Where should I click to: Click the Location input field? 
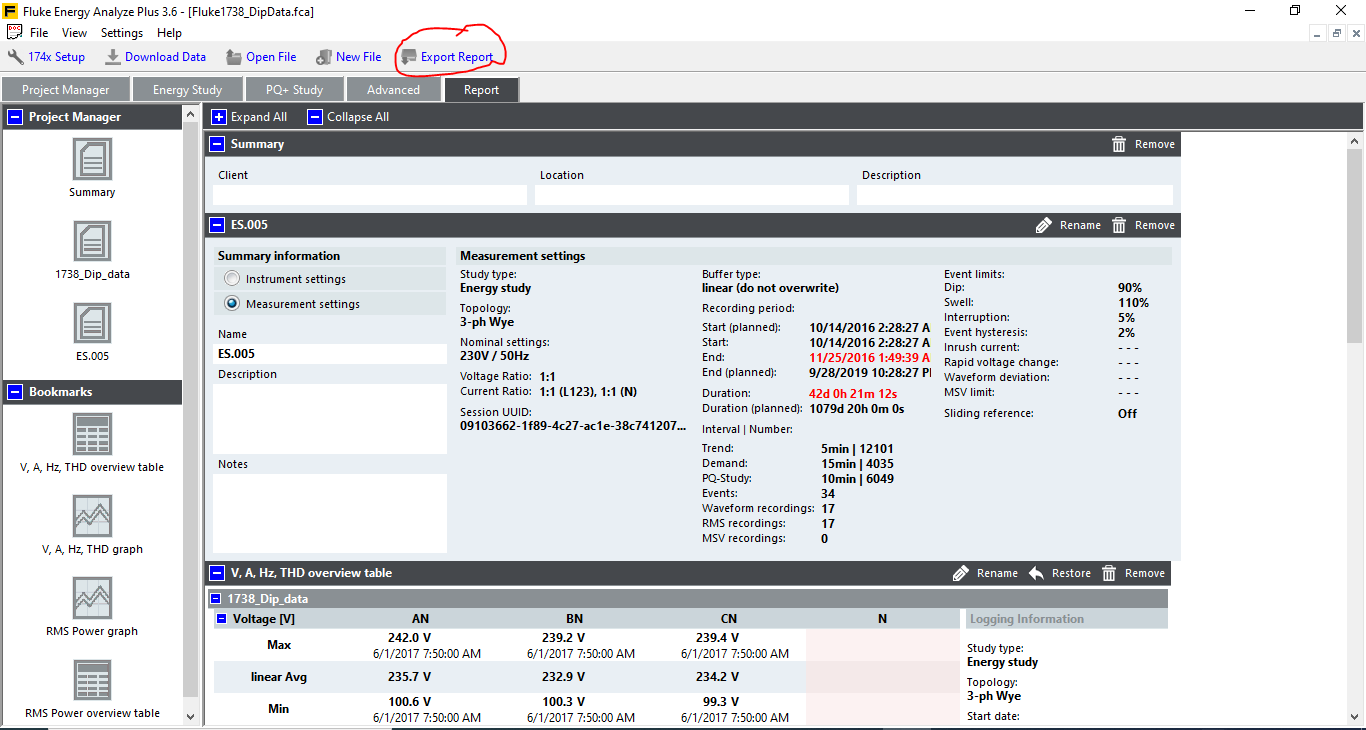[x=692, y=195]
